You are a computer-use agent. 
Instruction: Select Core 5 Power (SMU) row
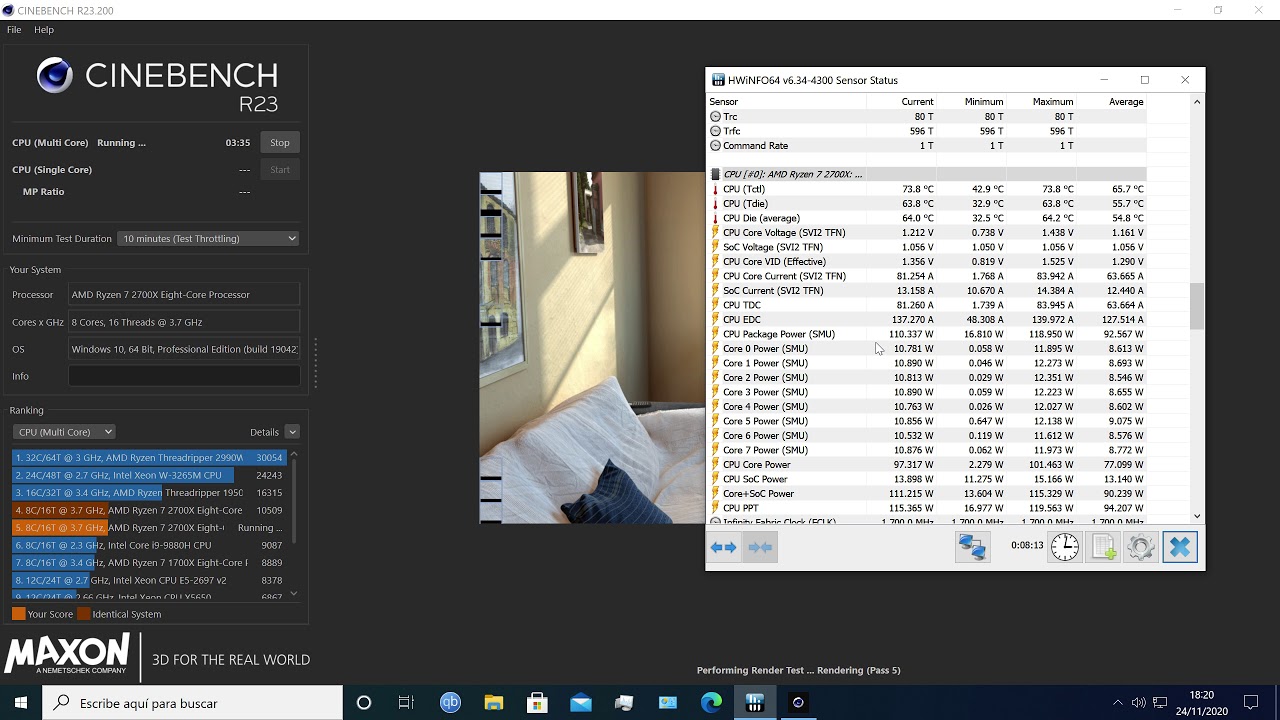(x=927, y=421)
